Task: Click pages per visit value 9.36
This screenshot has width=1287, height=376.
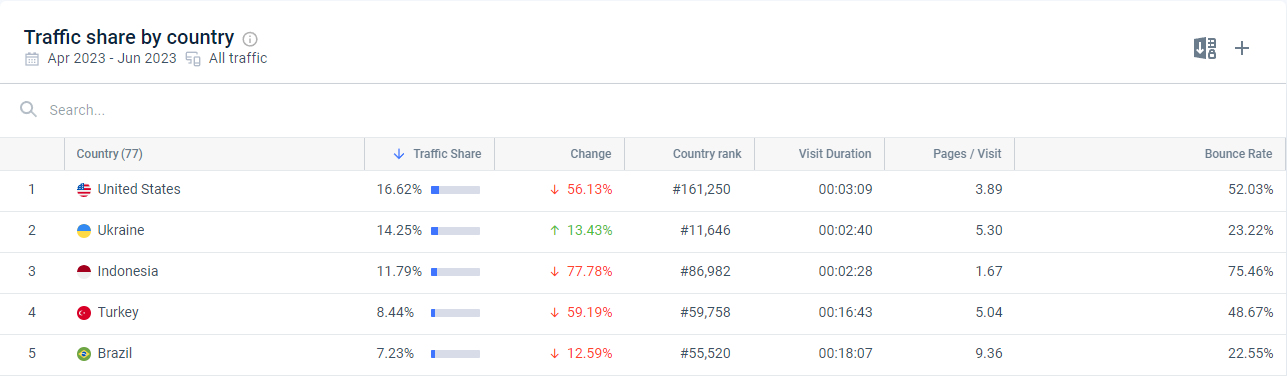Action: 989,353
